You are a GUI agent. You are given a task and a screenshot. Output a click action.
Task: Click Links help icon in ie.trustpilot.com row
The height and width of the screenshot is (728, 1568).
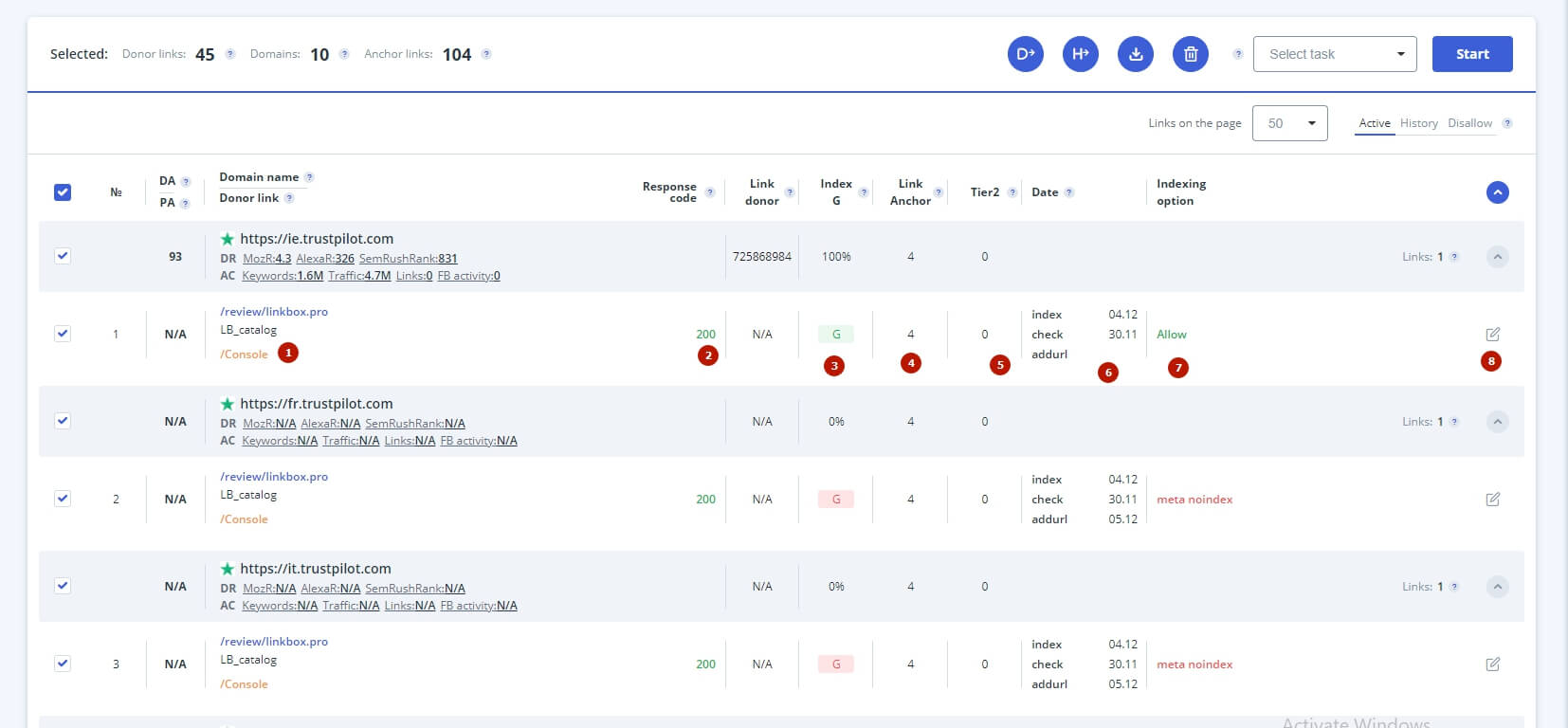(x=1454, y=257)
